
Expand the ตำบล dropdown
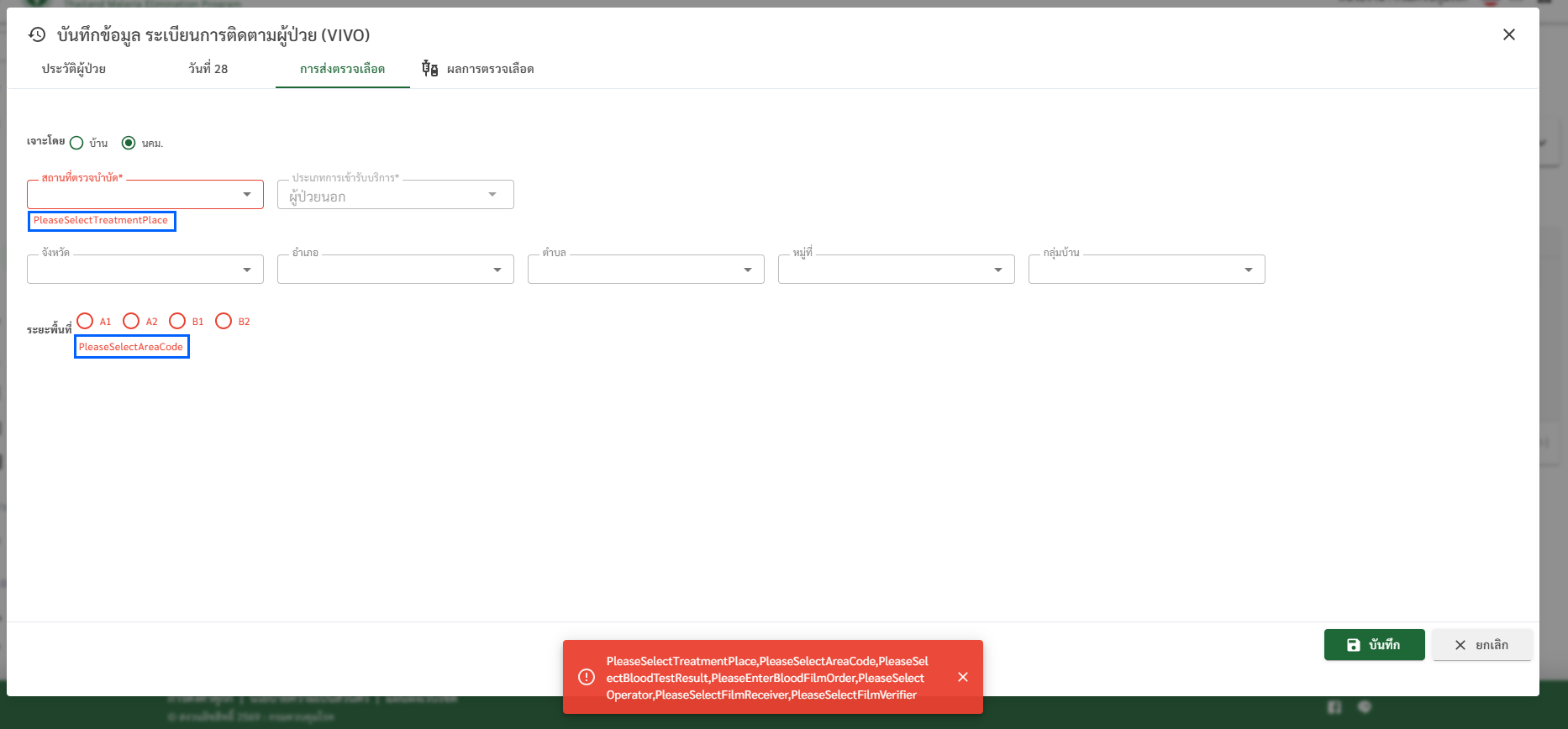click(x=645, y=270)
